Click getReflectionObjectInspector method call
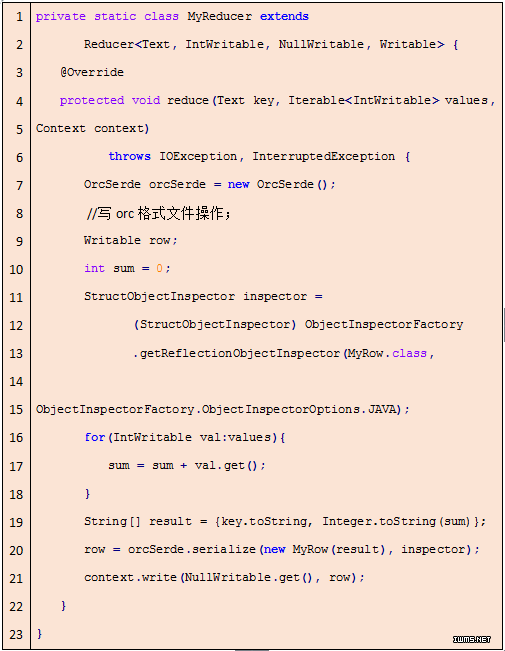Screen dimensions: 505x651 pos(240,353)
